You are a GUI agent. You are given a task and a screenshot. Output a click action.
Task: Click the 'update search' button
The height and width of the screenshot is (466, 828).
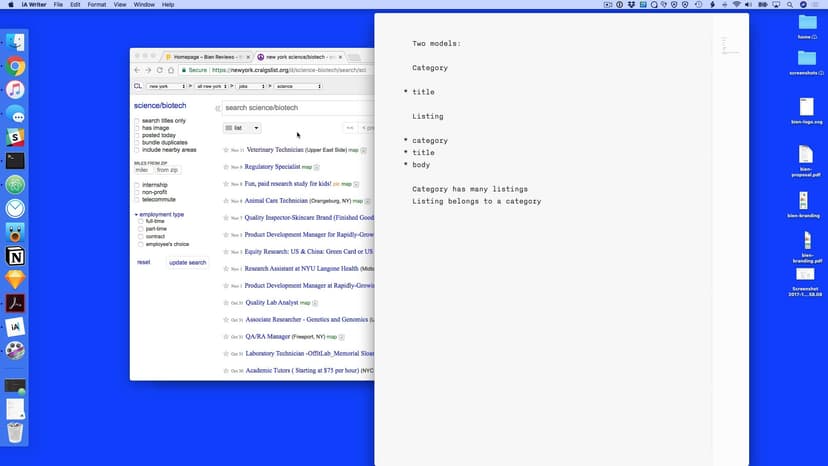point(187,262)
